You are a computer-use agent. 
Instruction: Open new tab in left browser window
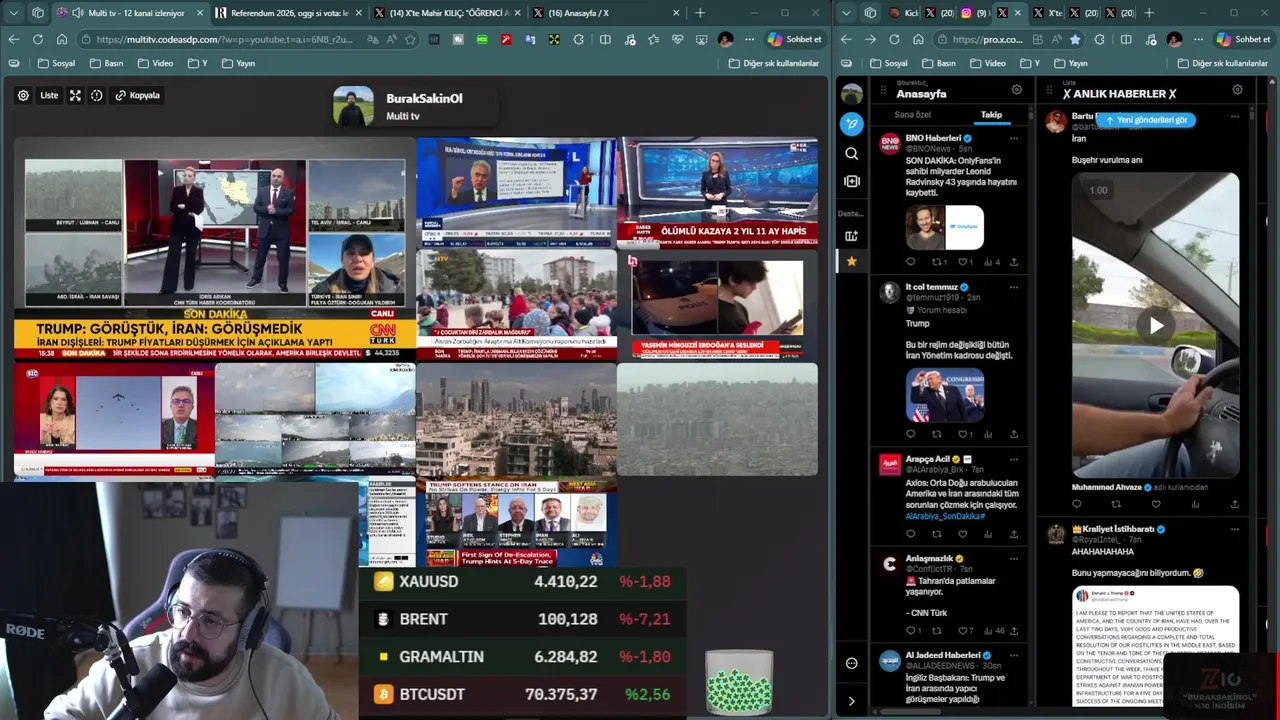[x=700, y=13]
